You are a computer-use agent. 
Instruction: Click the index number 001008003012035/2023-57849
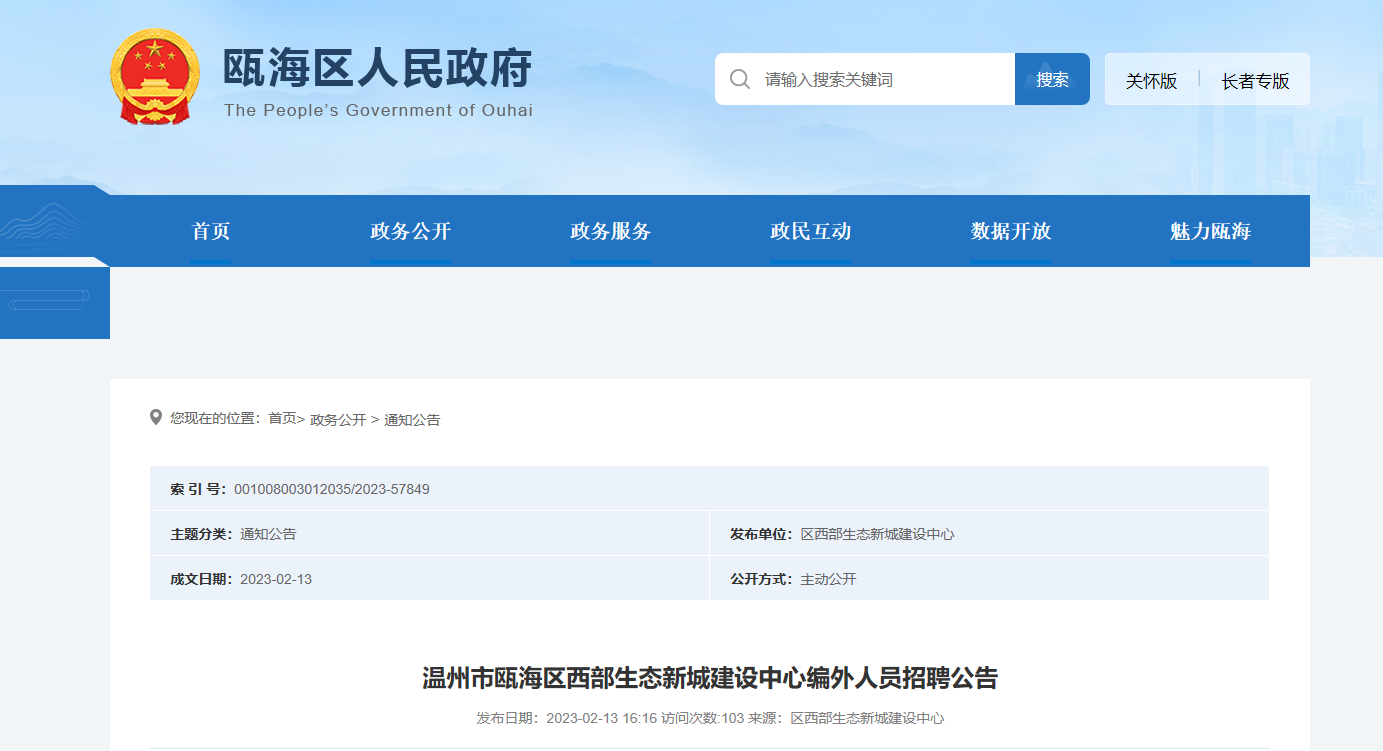coord(331,489)
